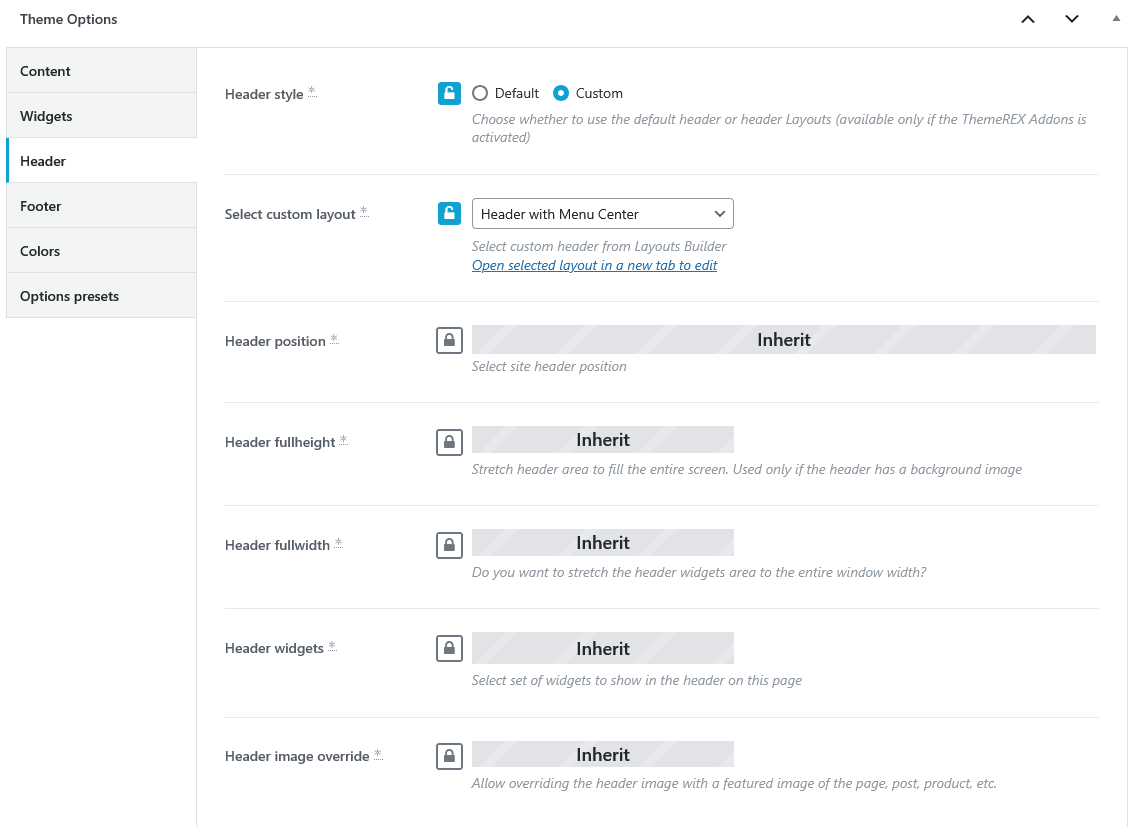The image size is (1135, 827).
Task: Unlock the Header fullheight option
Action: point(449,442)
